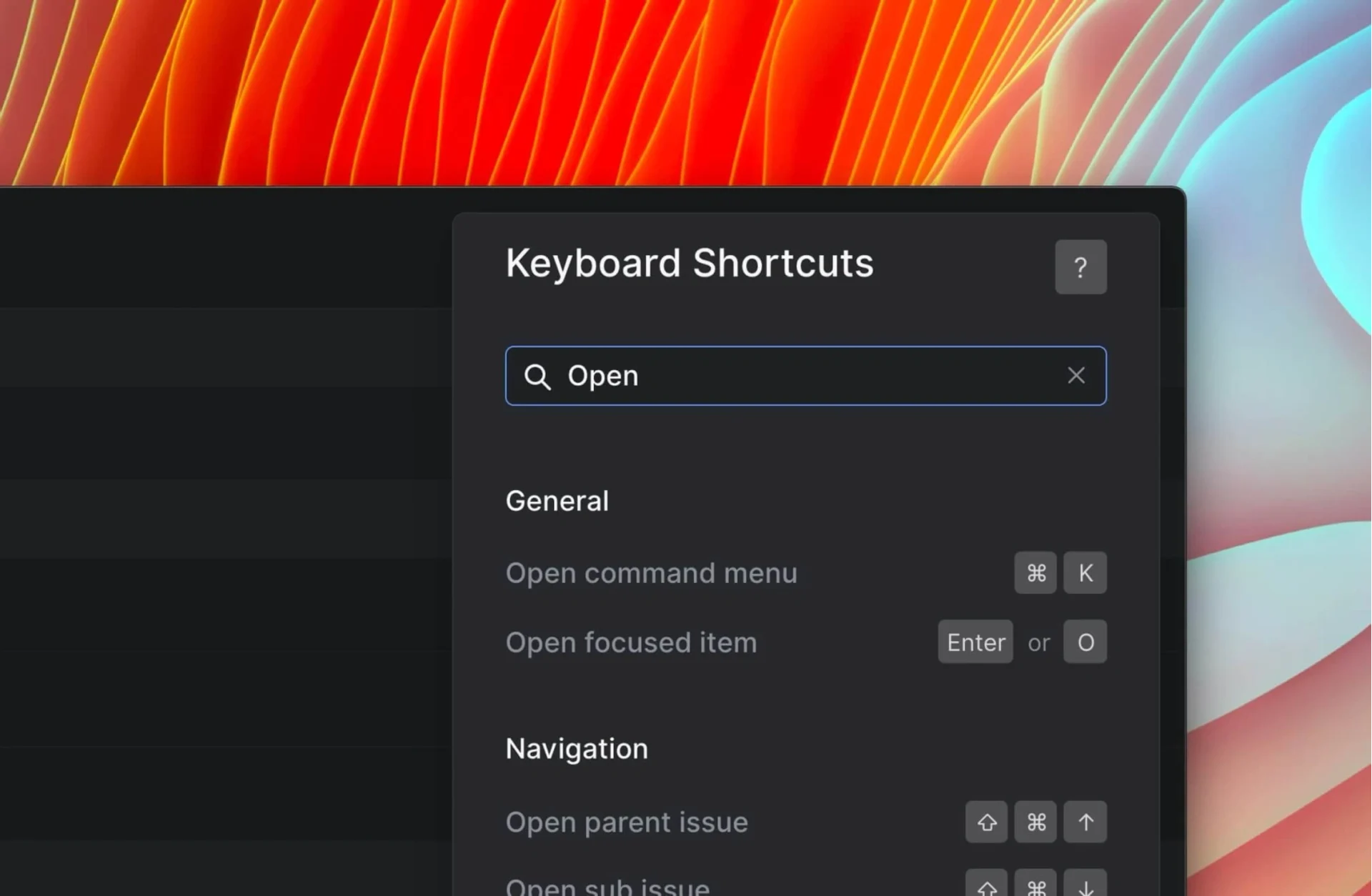Click the magnifying glass search icon
The height and width of the screenshot is (896, 1372).
(x=538, y=376)
